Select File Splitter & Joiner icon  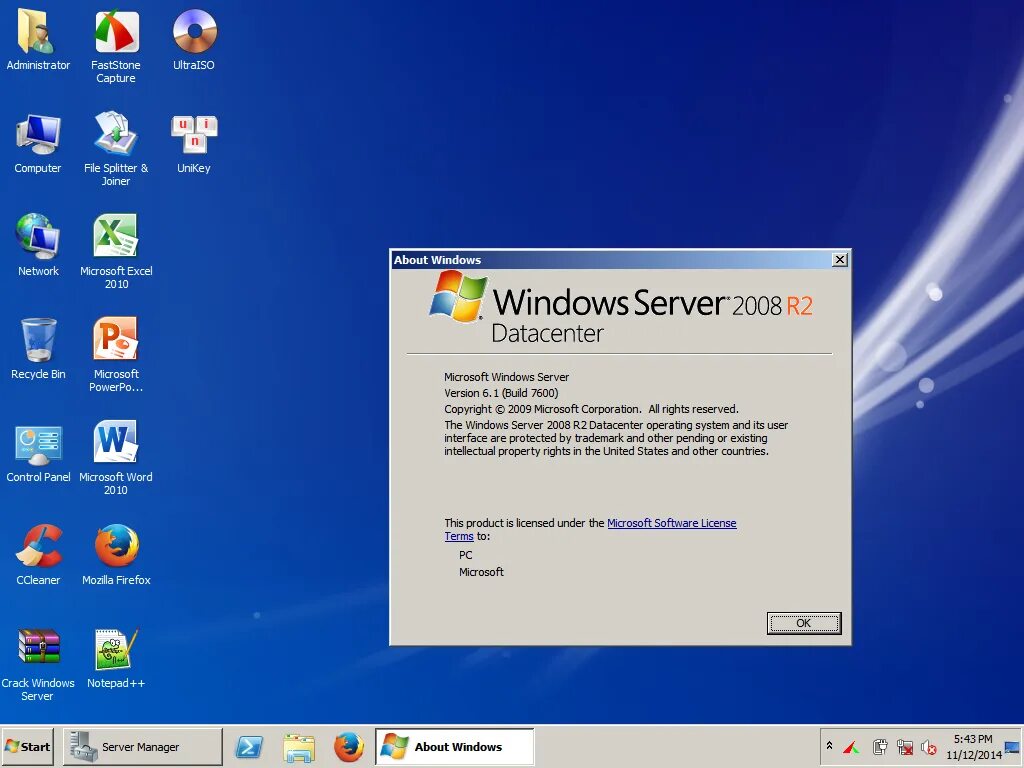coord(116,149)
